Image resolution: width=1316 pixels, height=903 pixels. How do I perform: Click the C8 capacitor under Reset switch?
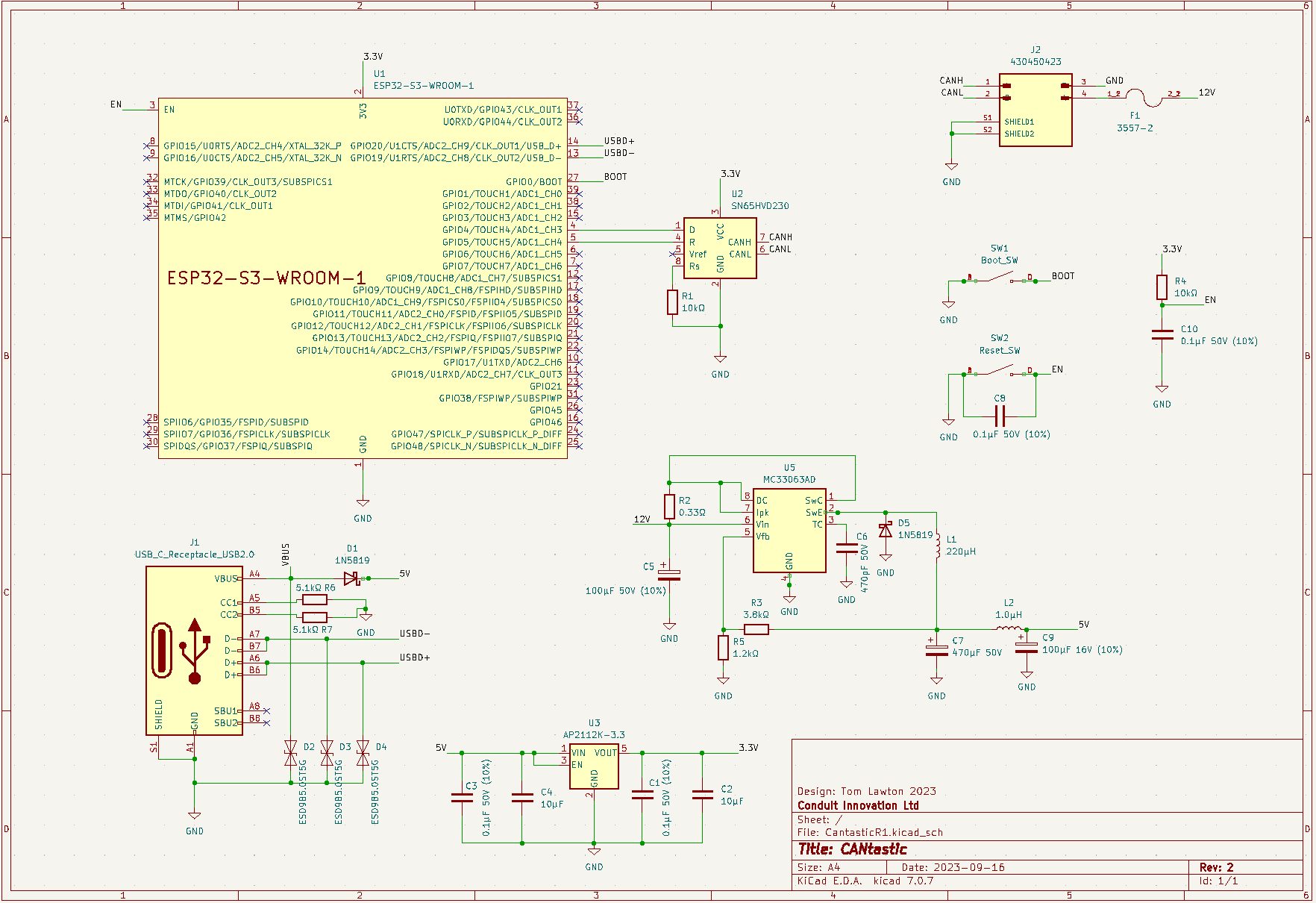[1000, 416]
